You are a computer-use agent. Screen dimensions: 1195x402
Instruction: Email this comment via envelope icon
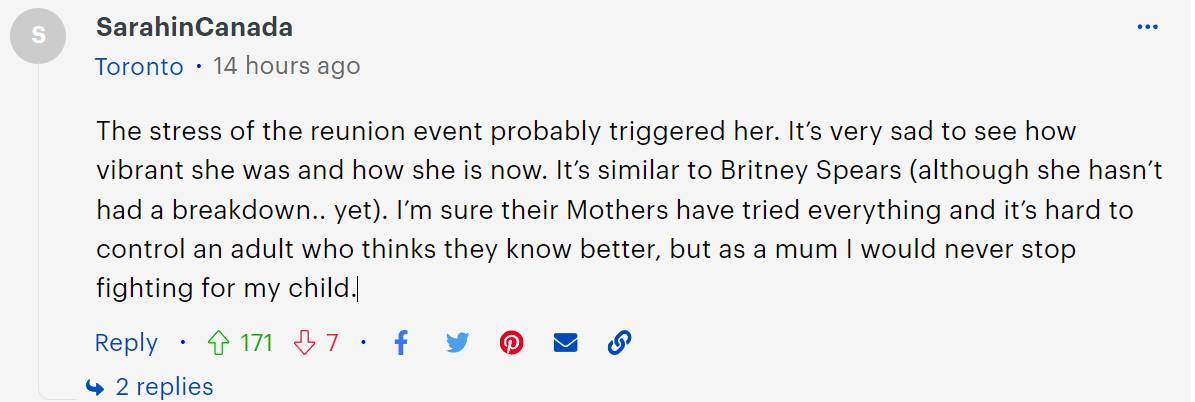click(x=565, y=344)
